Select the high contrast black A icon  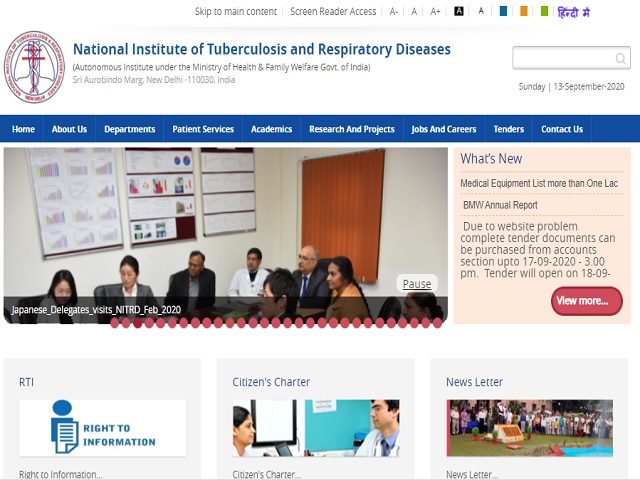pyautogui.click(x=459, y=11)
